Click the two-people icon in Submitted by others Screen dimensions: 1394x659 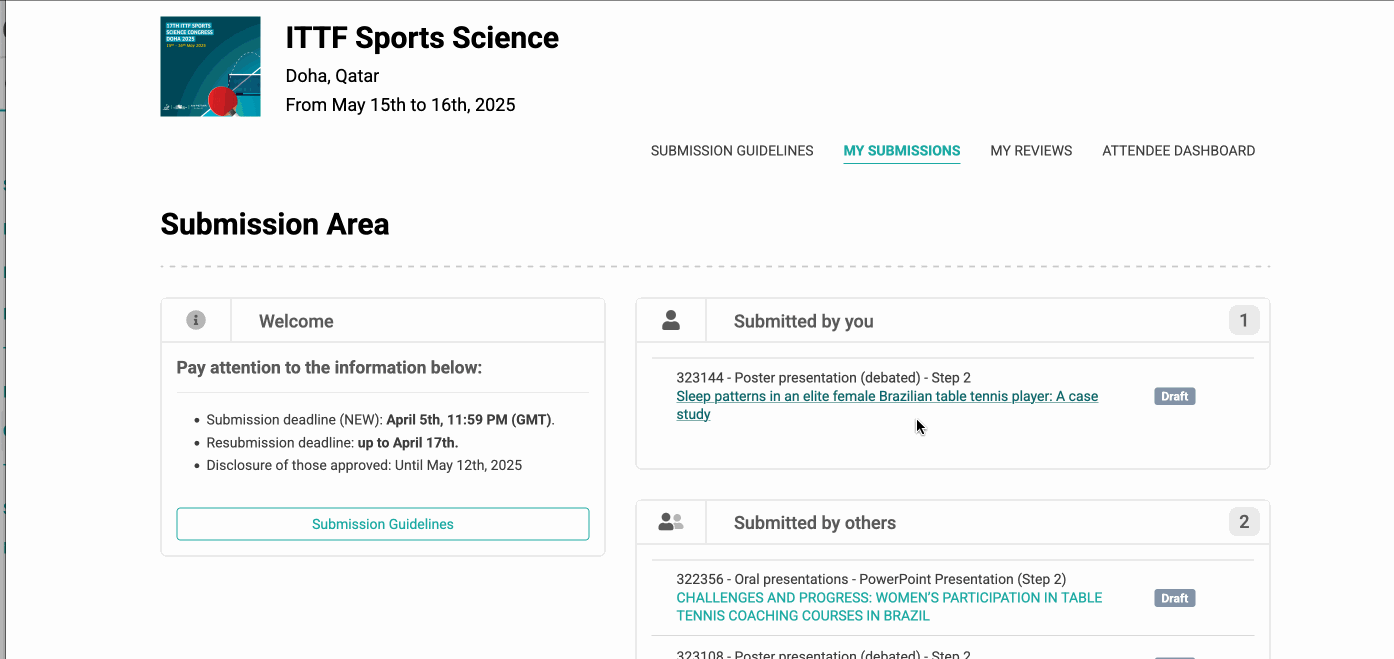[671, 522]
